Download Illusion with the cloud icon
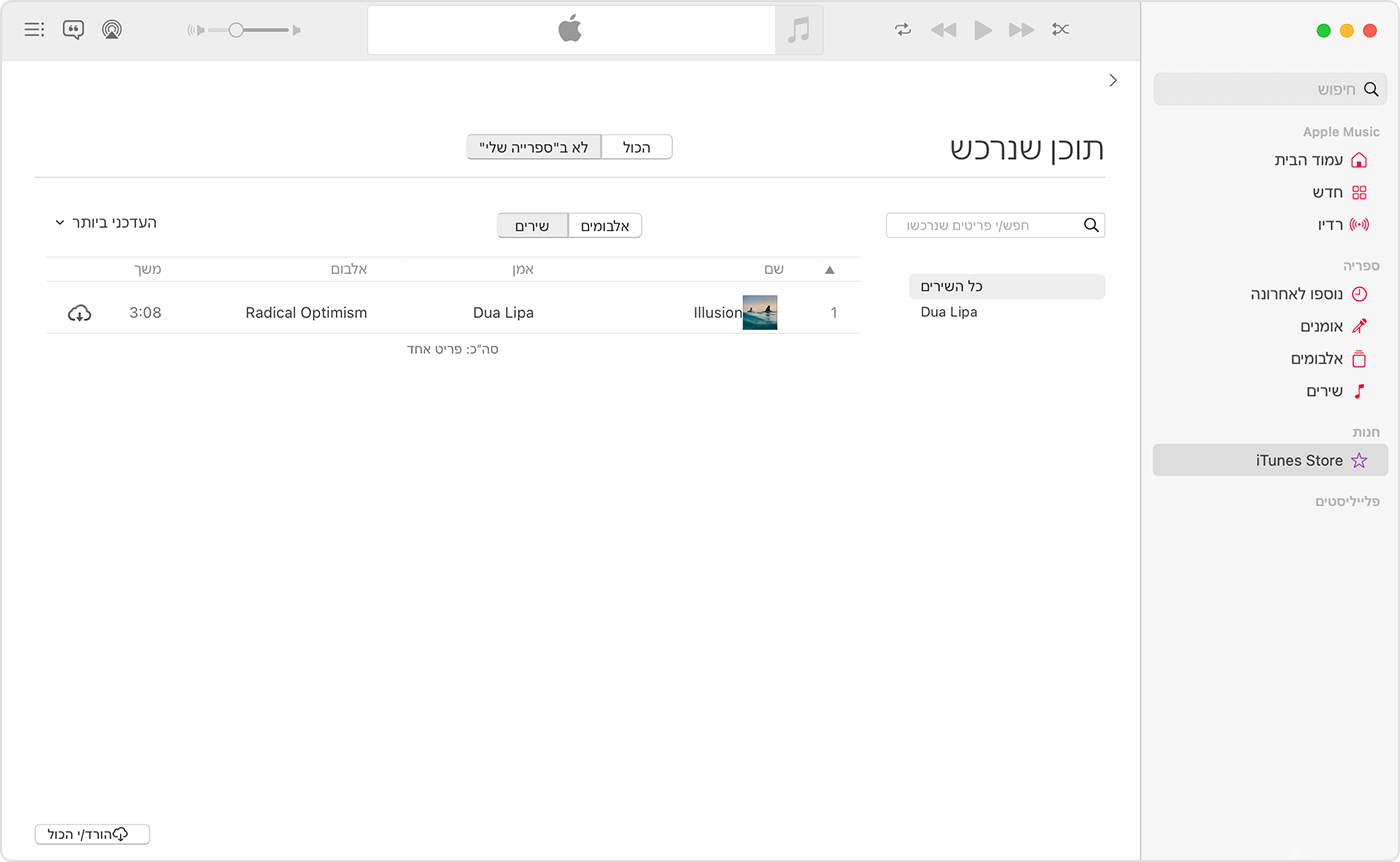Image resolution: width=1400 pixels, height=862 pixels. [79, 313]
